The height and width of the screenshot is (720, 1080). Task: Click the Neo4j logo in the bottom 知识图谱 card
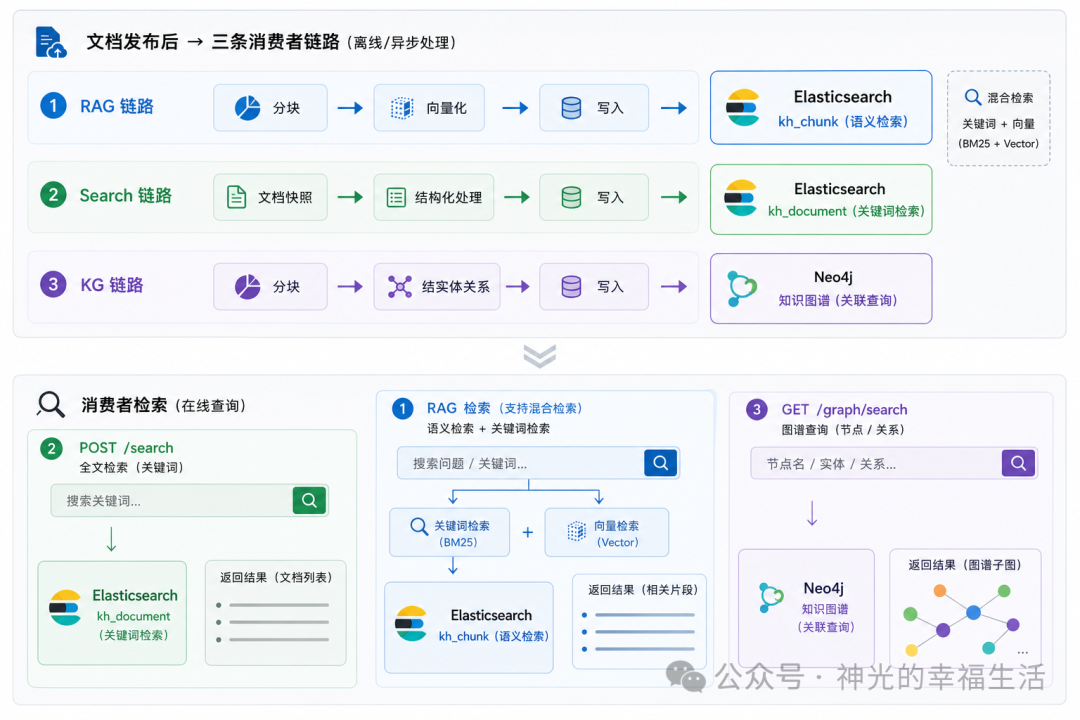coord(771,597)
